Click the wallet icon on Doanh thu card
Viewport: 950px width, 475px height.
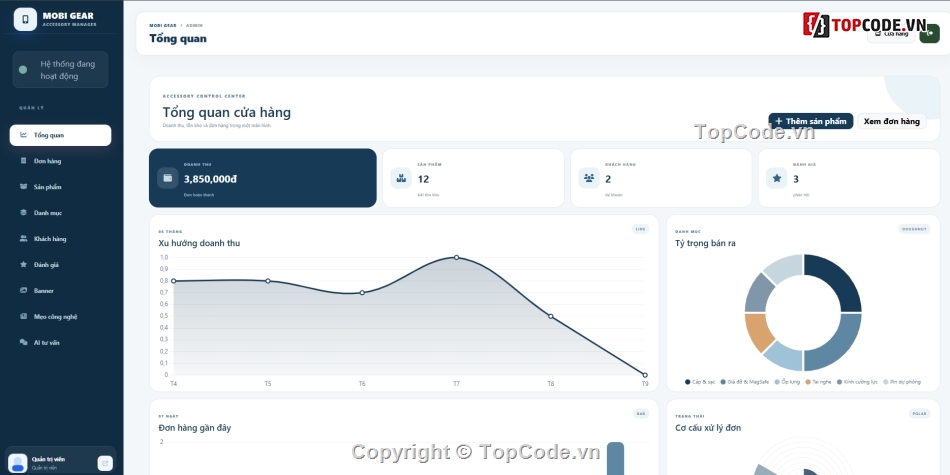(x=168, y=178)
